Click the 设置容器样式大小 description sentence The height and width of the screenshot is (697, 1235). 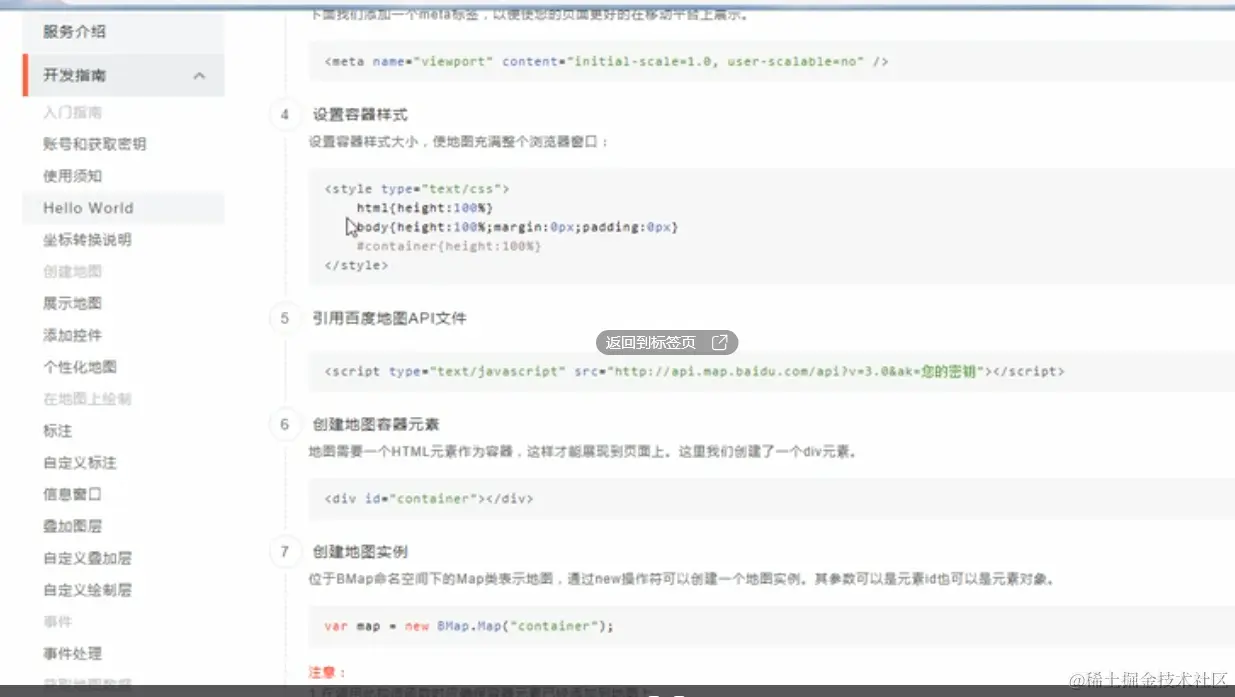(x=459, y=142)
